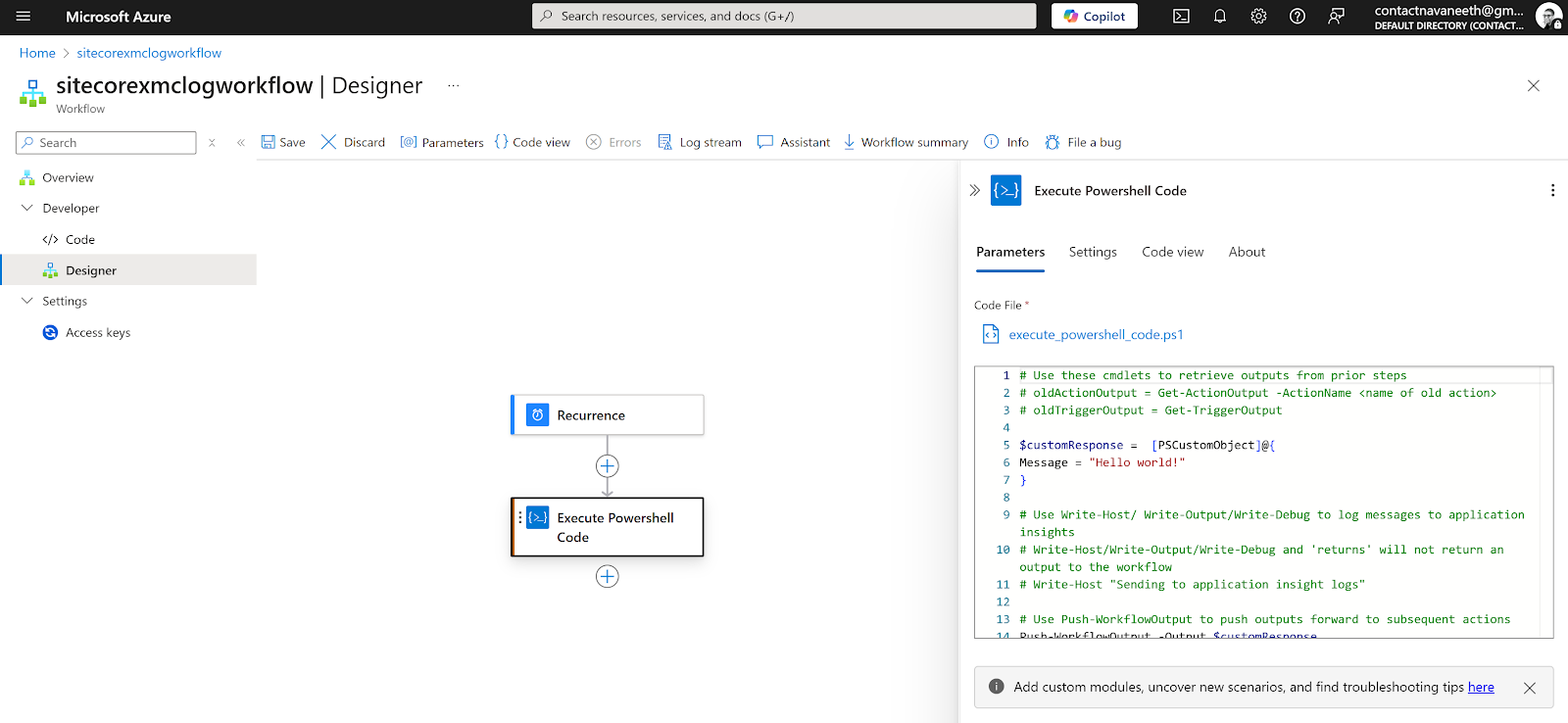The image size is (1568, 723).
Task: Discard workflow changes
Action: click(x=353, y=142)
